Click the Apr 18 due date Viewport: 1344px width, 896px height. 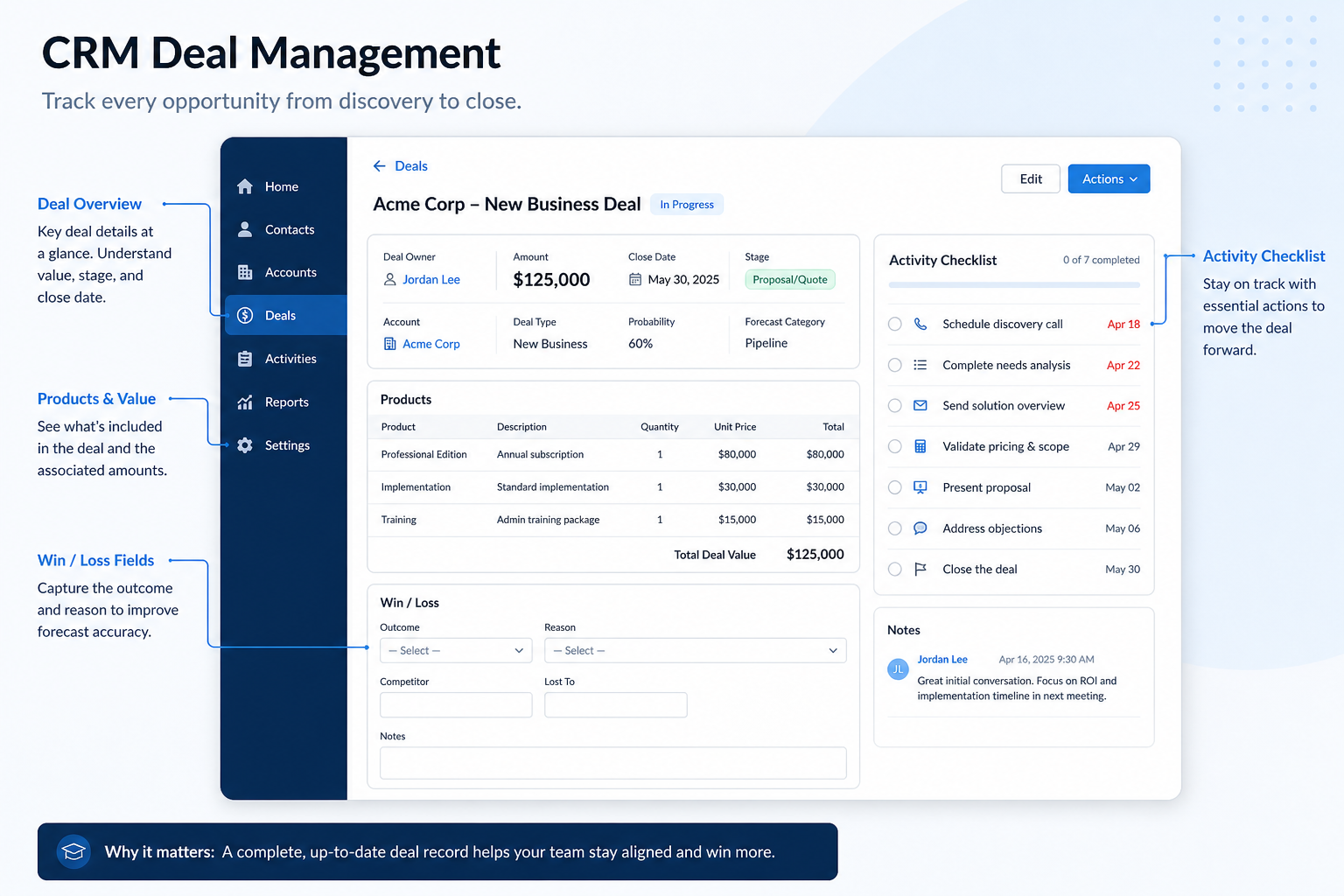[x=1123, y=324]
